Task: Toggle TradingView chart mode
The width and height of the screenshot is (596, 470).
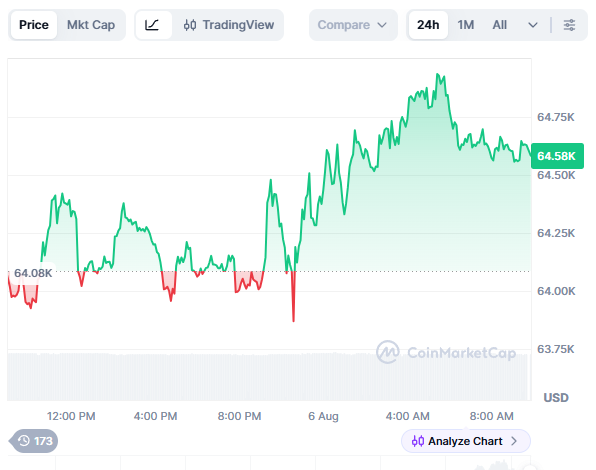Action: click(x=229, y=25)
